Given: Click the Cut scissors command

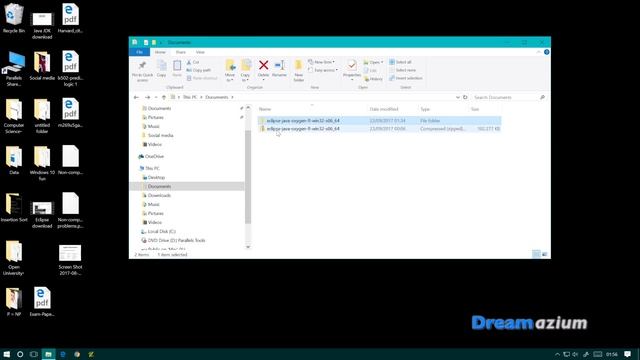Looking at the screenshot, I should (193, 62).
